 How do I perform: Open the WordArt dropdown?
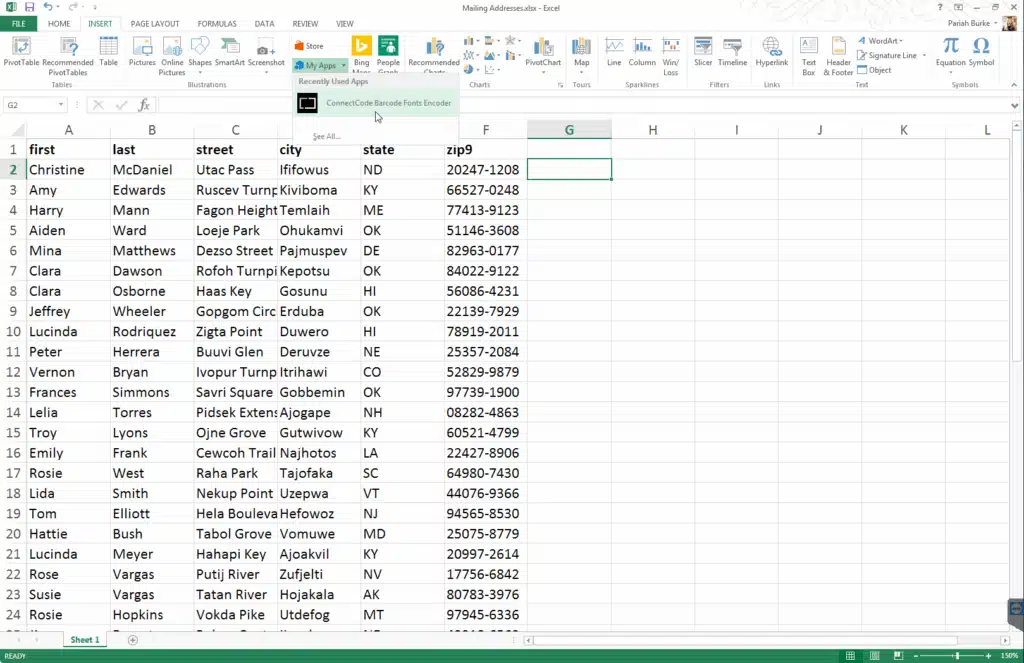coord(883,41)
